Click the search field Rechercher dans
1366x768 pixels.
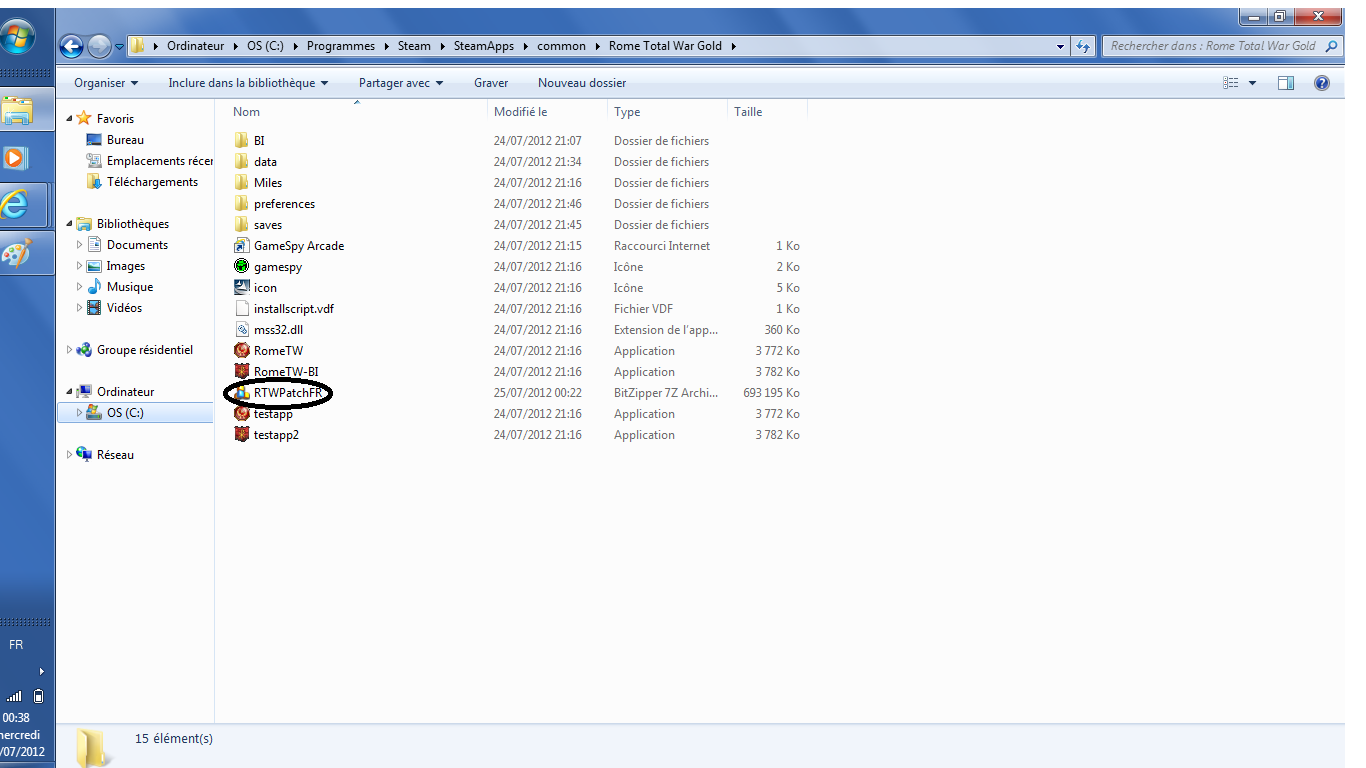[x=1224, y=46]
